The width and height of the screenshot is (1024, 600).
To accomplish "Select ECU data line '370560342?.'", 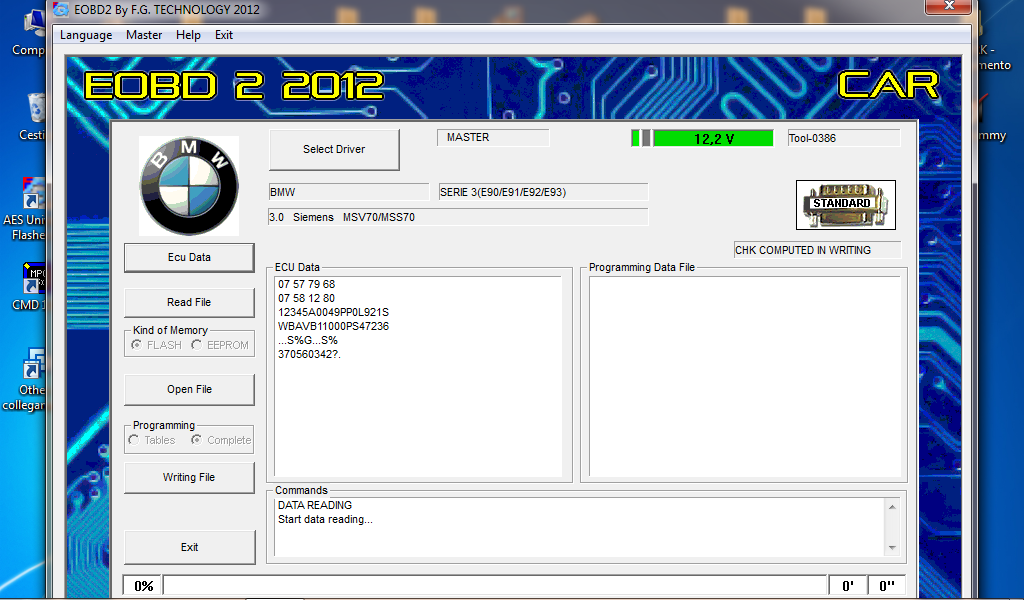I will coord(310,355).
